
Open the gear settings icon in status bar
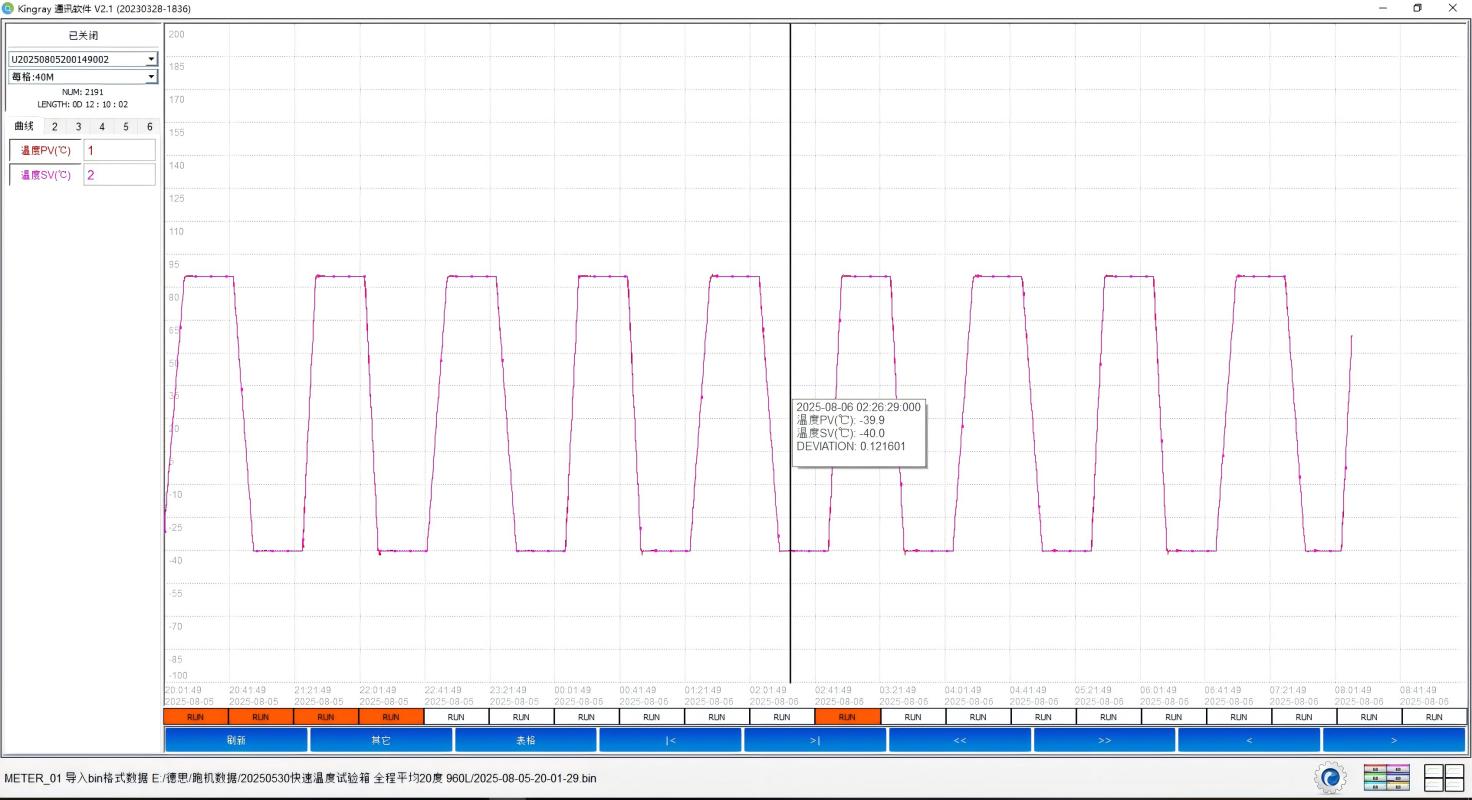1329,777
